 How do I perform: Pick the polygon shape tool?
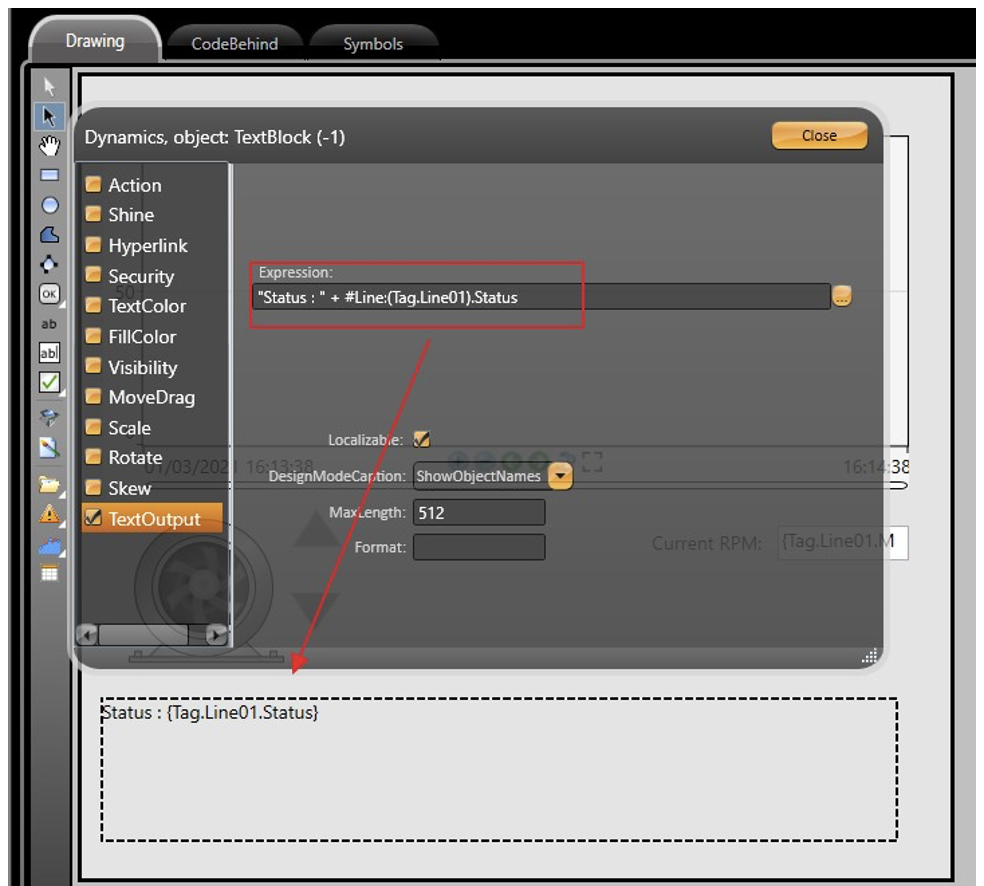(x=50, y=235)
